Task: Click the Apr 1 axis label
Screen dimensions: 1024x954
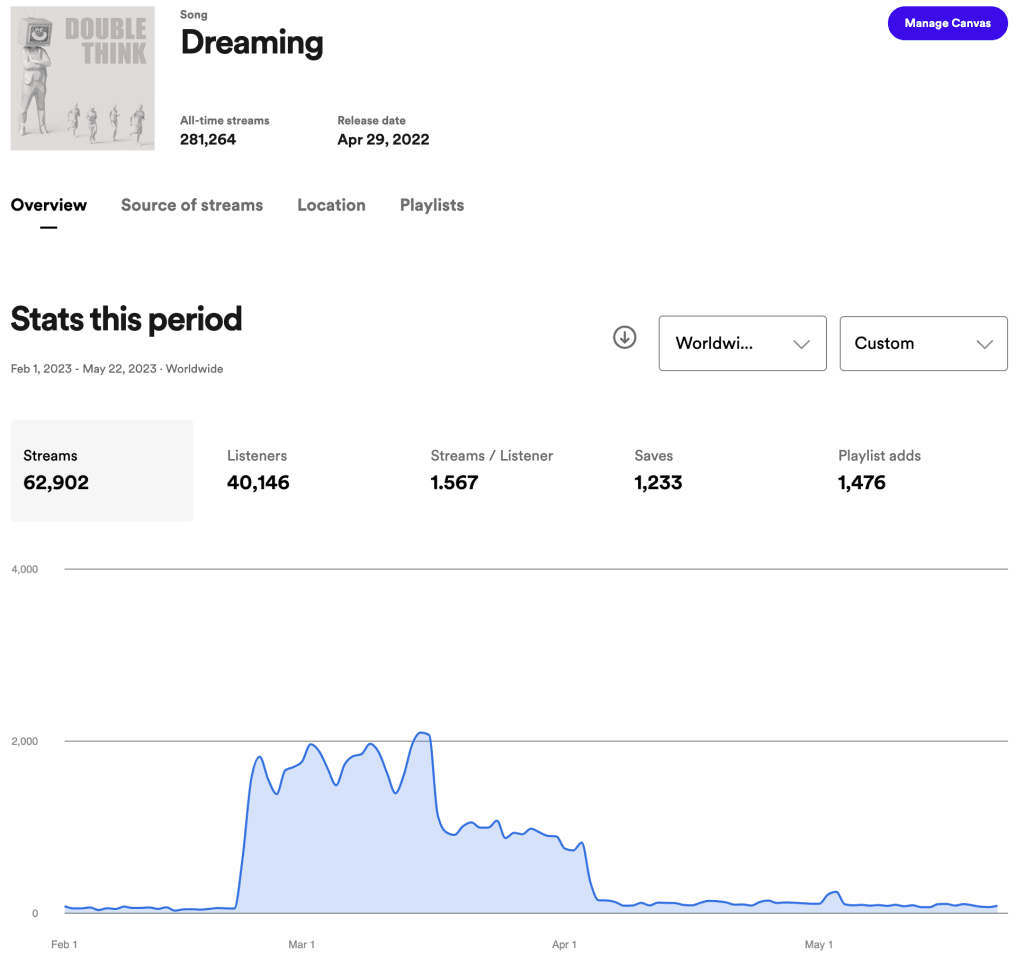Action: point(564,944)
